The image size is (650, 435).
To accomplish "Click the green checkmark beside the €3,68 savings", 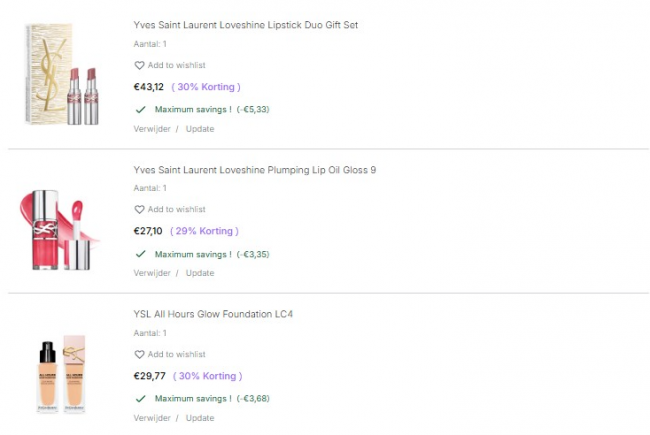I will pyautogui.click(x=141, y=398).
